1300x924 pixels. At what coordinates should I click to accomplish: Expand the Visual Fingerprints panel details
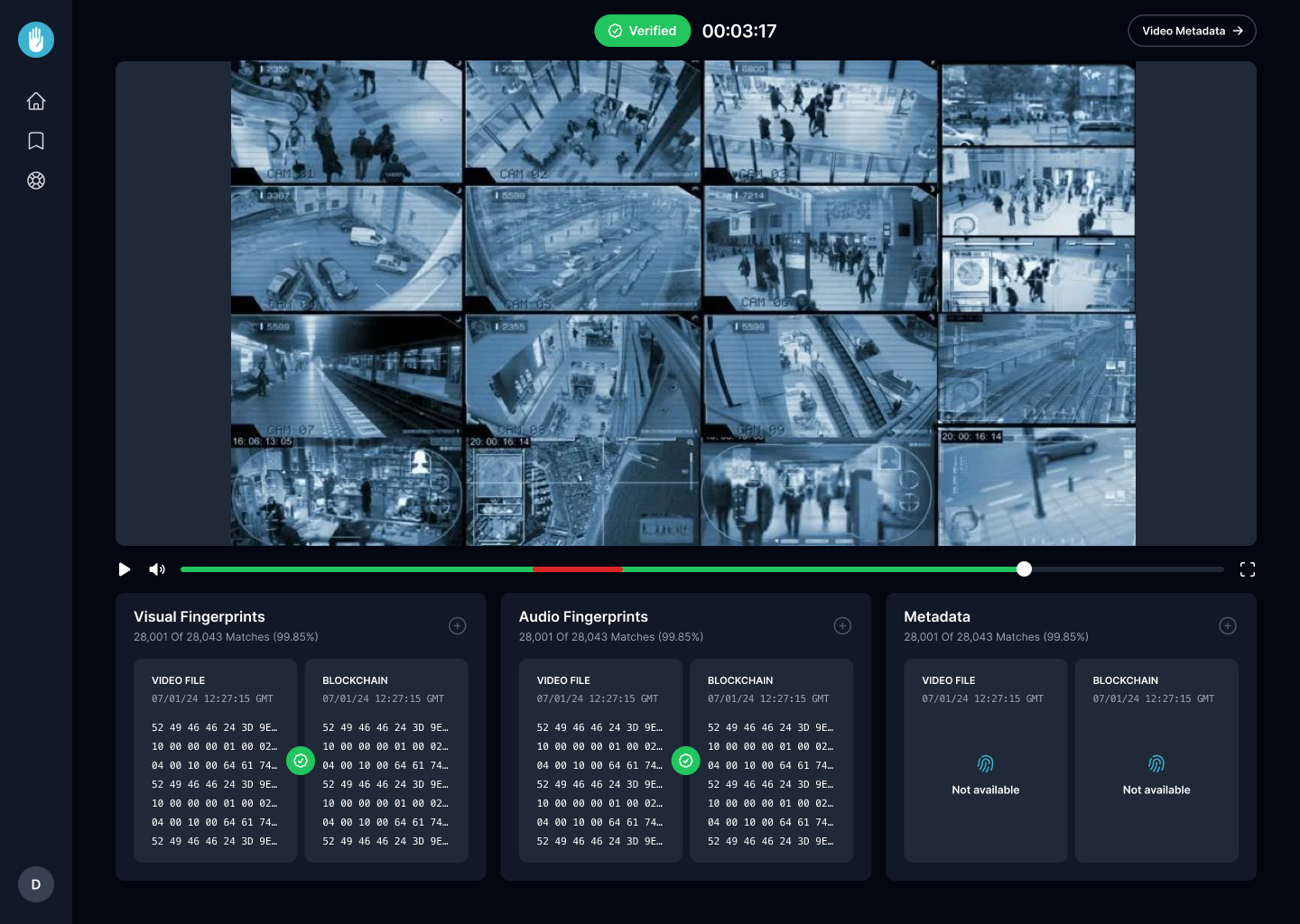tap(458, 626)
